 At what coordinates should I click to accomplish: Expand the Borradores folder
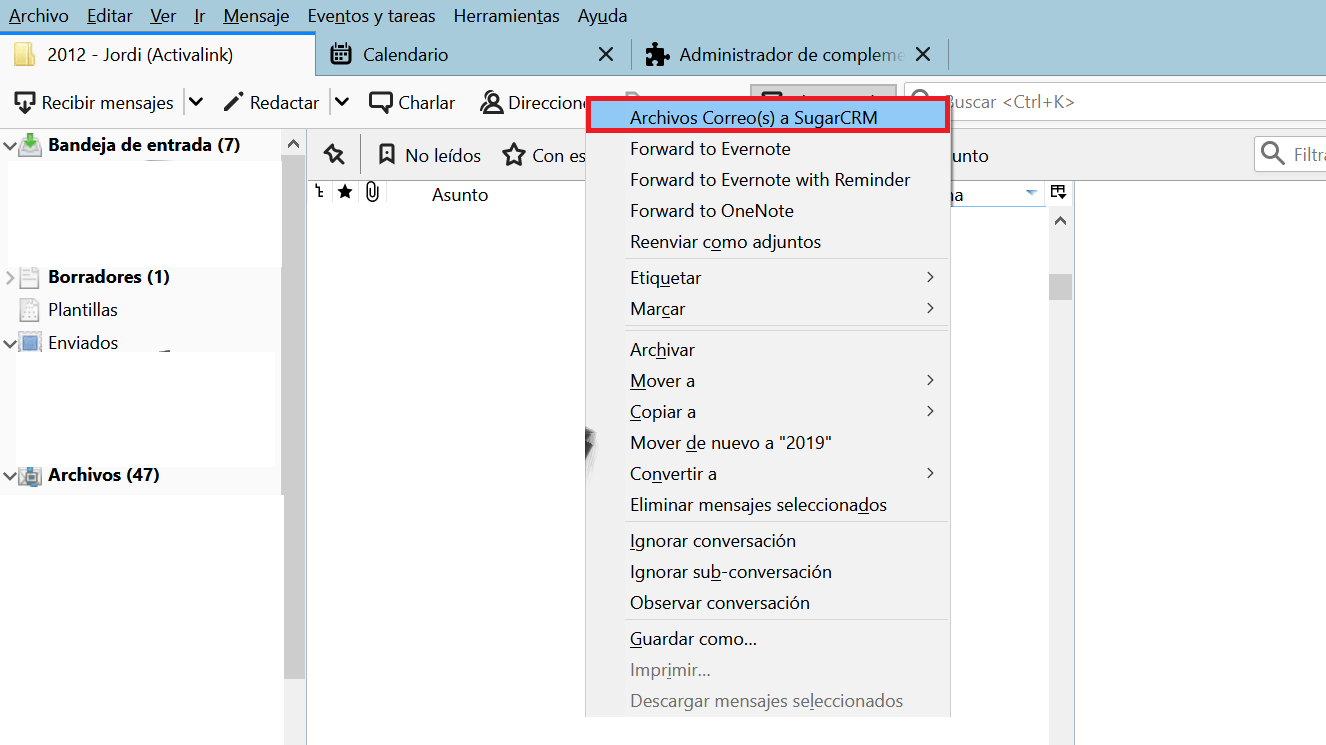coord(10,277)
